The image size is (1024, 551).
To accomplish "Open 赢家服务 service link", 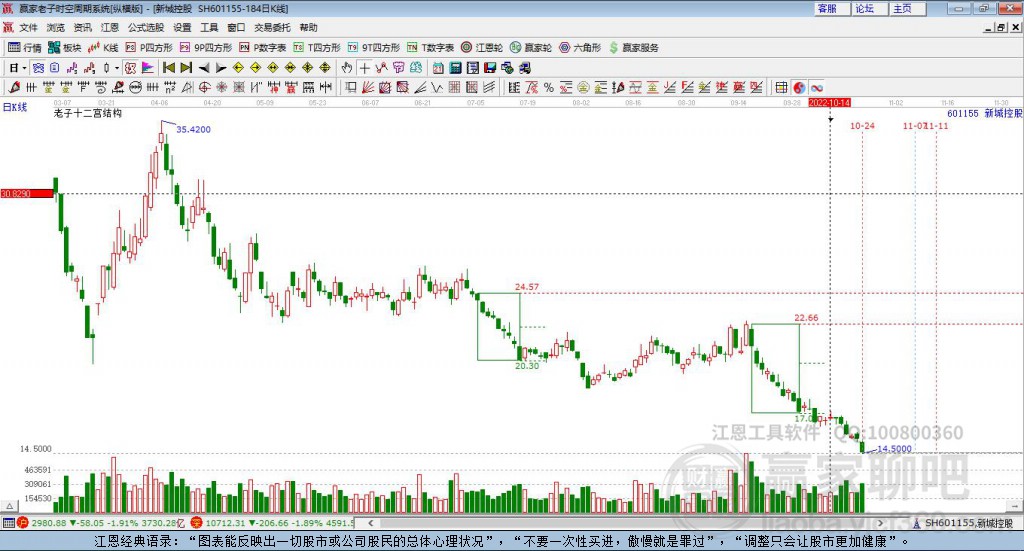I will (633, 48).
